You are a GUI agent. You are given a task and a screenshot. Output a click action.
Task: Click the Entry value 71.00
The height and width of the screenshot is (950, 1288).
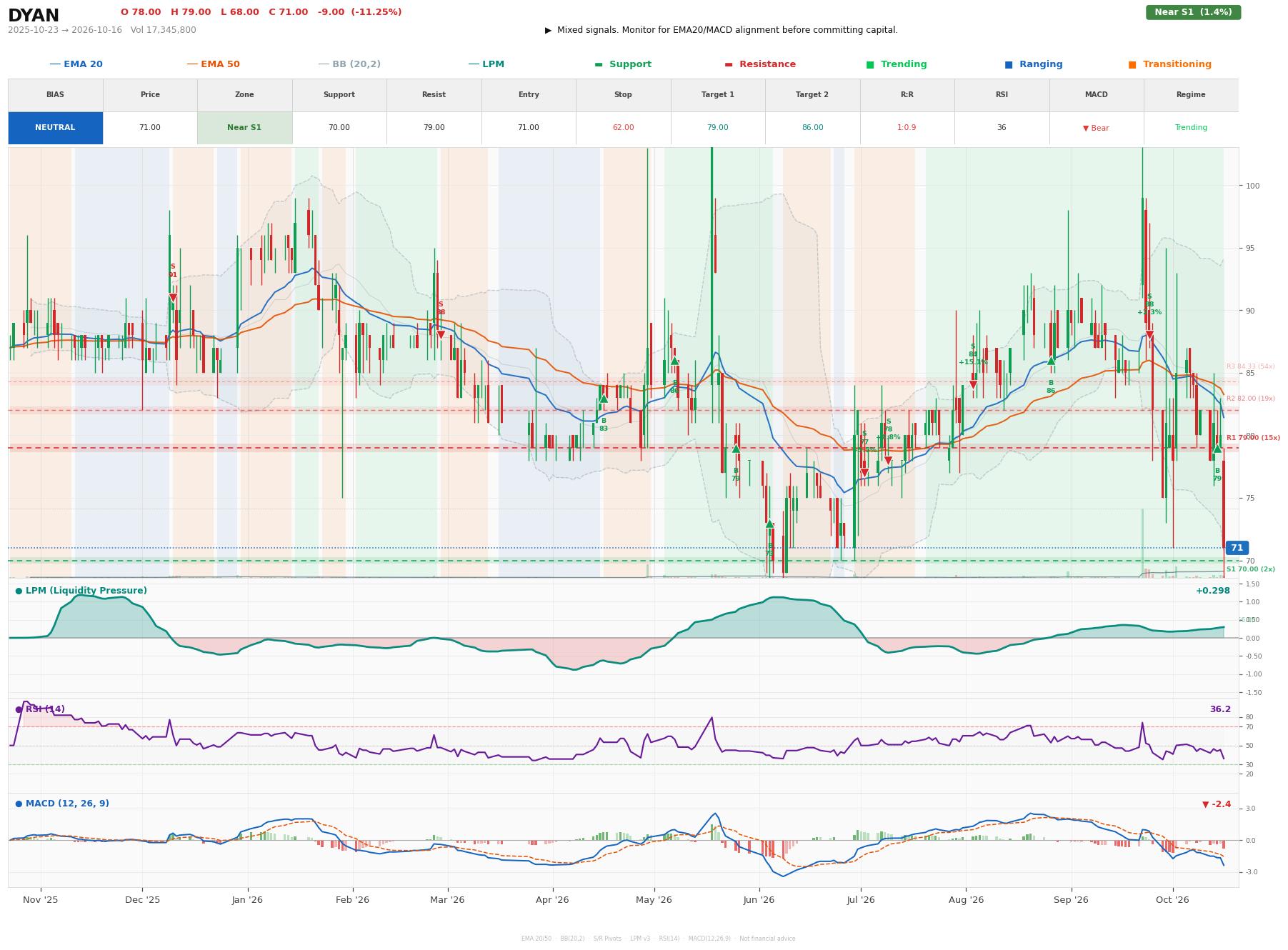tap(528, 128)
